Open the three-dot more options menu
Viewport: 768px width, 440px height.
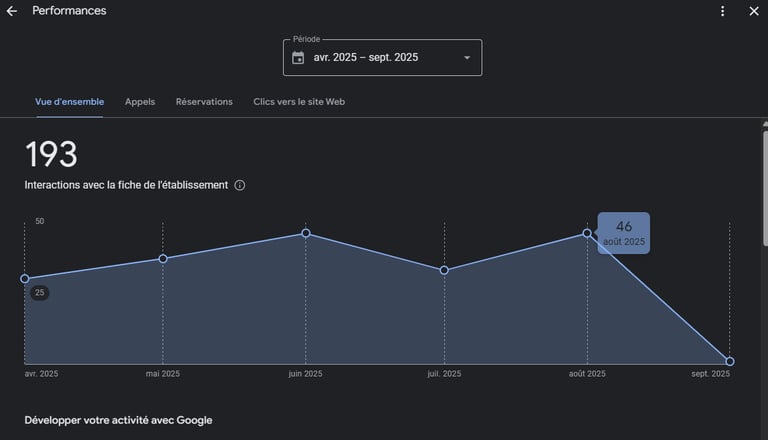[723, 11]
